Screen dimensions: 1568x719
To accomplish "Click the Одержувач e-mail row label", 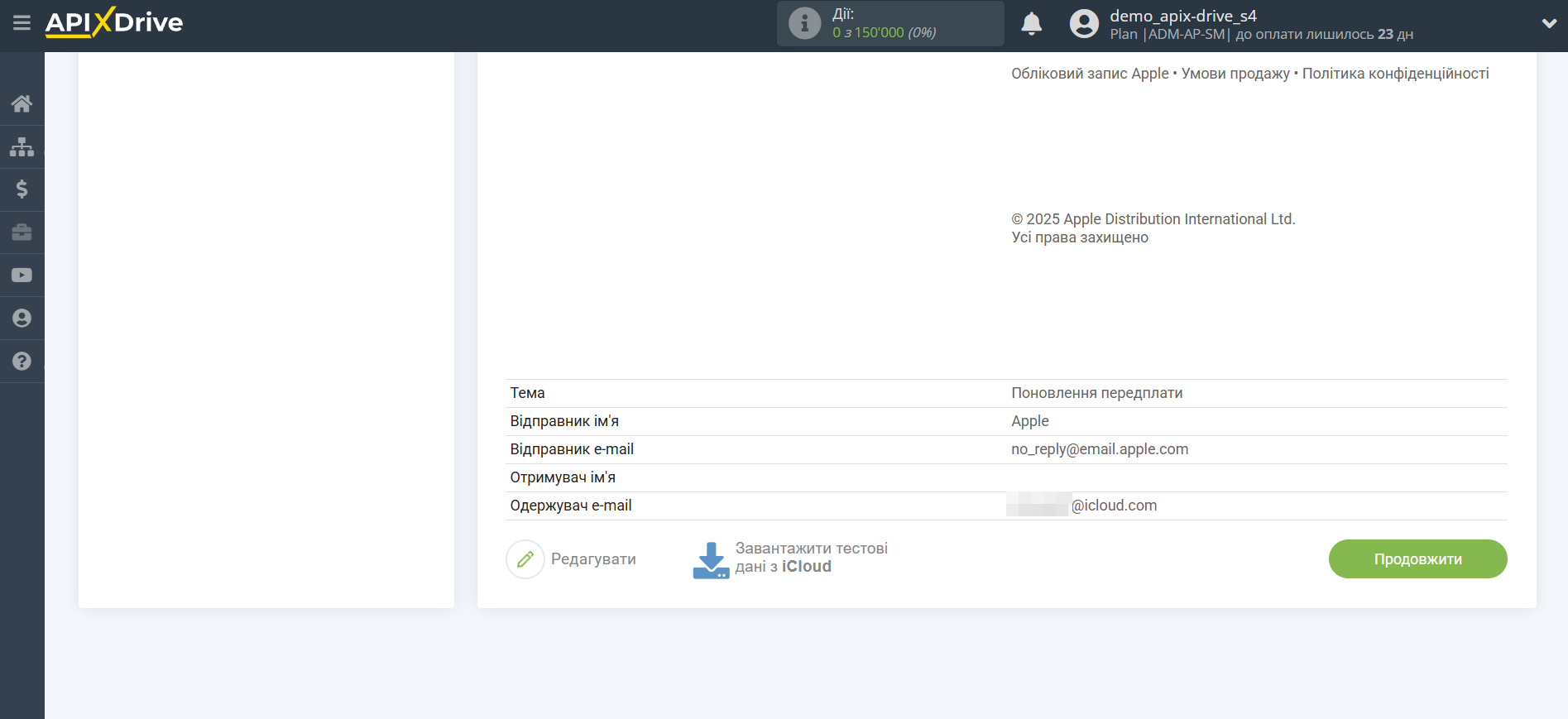I will 571,506.
